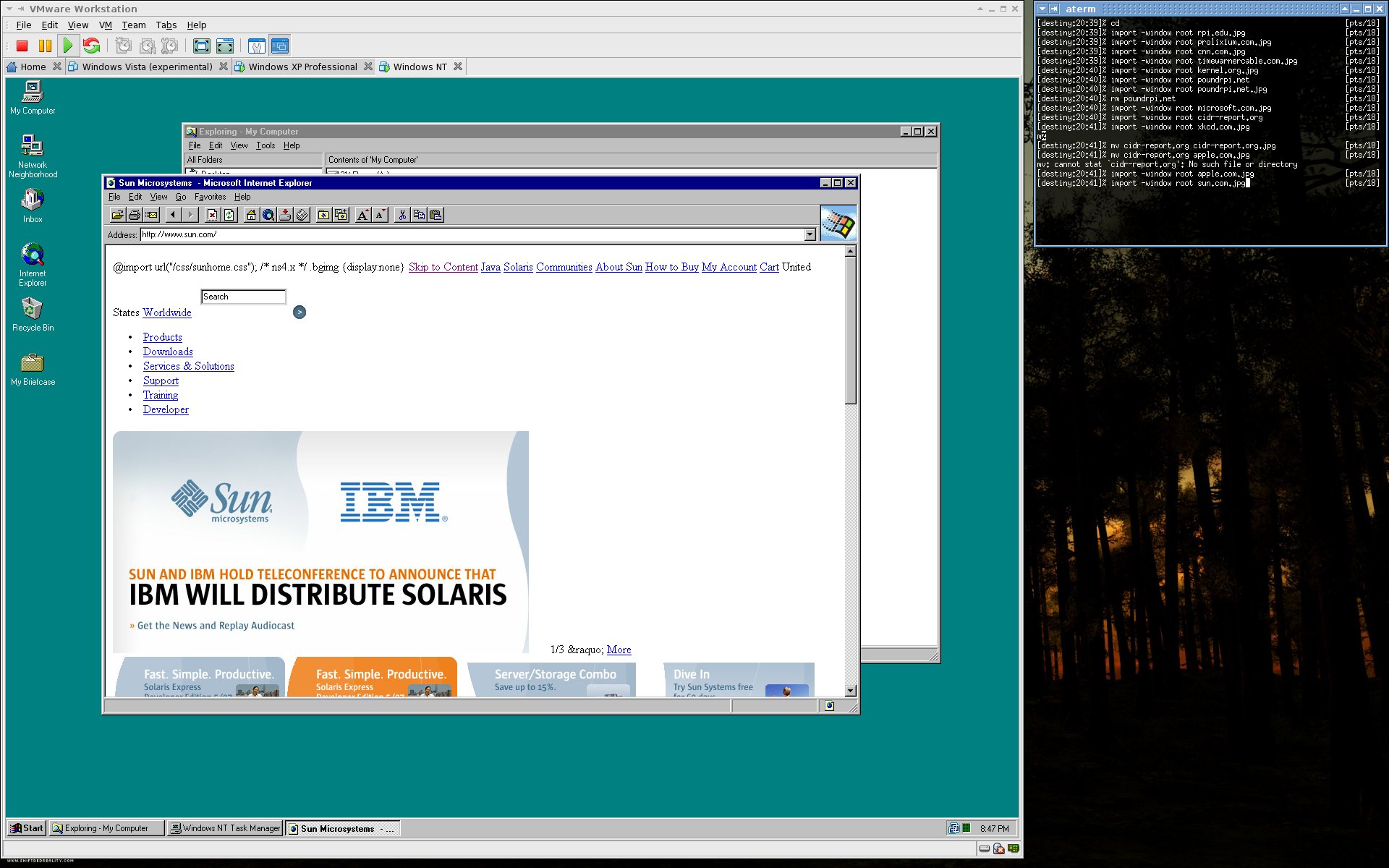Click the Start button on NT taskbar

pyautogui.click(x=27, y=828)
